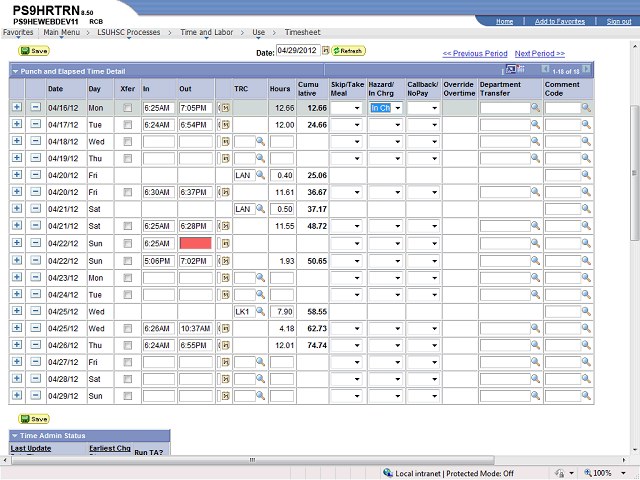Click the Sign out link

coord(619,21)
